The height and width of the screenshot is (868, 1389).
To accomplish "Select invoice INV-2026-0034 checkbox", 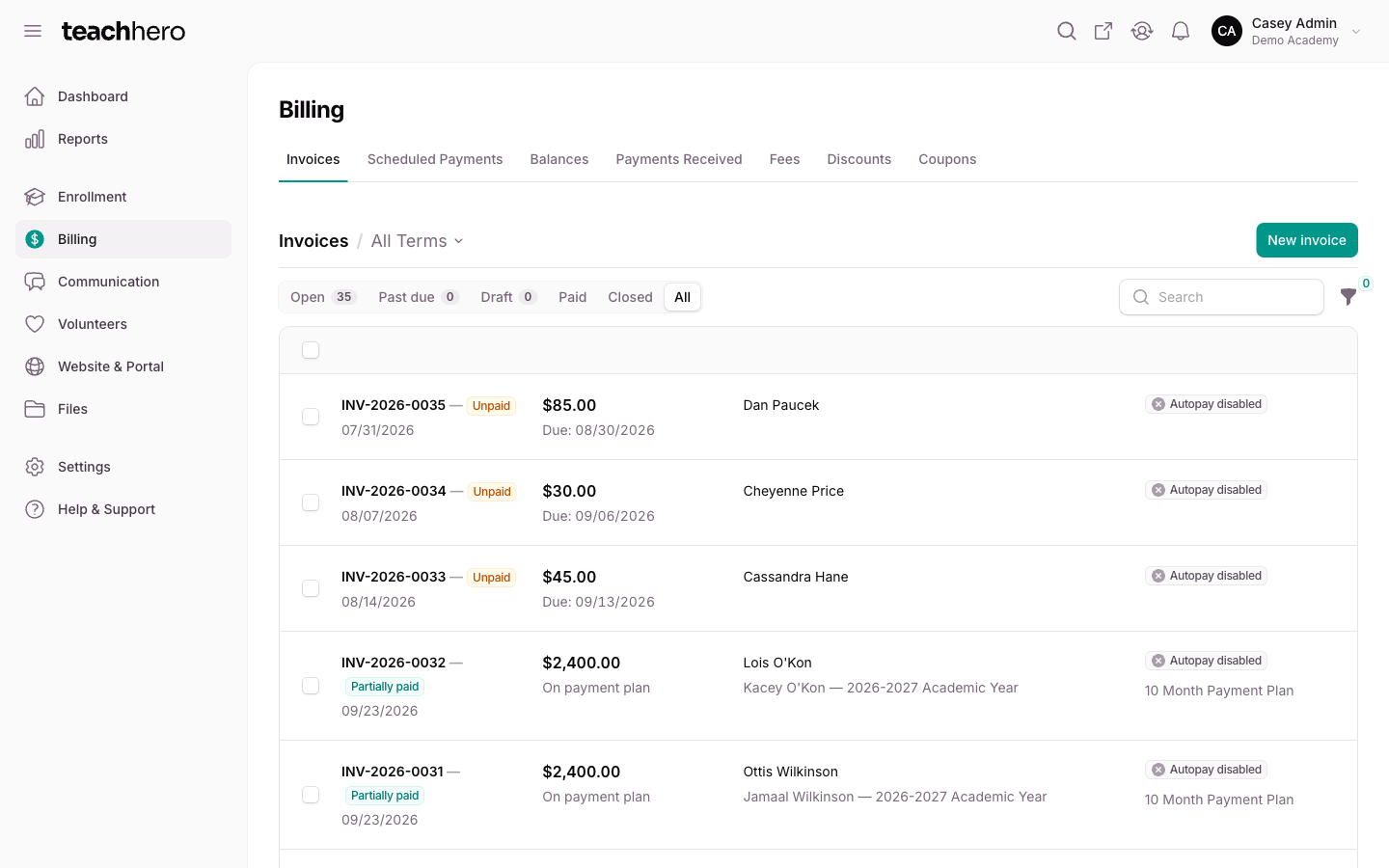I will pyautogui.click(x=311, y=502).
